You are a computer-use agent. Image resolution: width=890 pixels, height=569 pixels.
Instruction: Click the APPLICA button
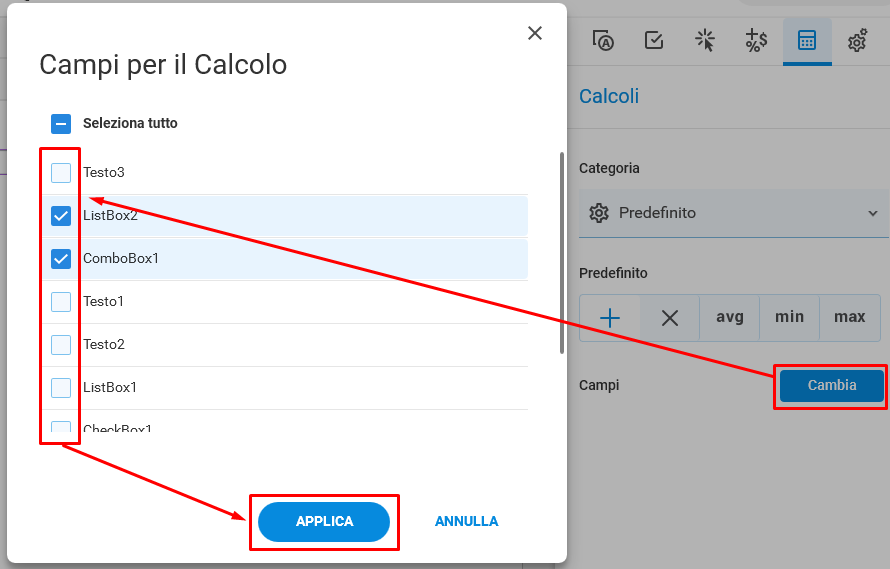pos(324,521)
